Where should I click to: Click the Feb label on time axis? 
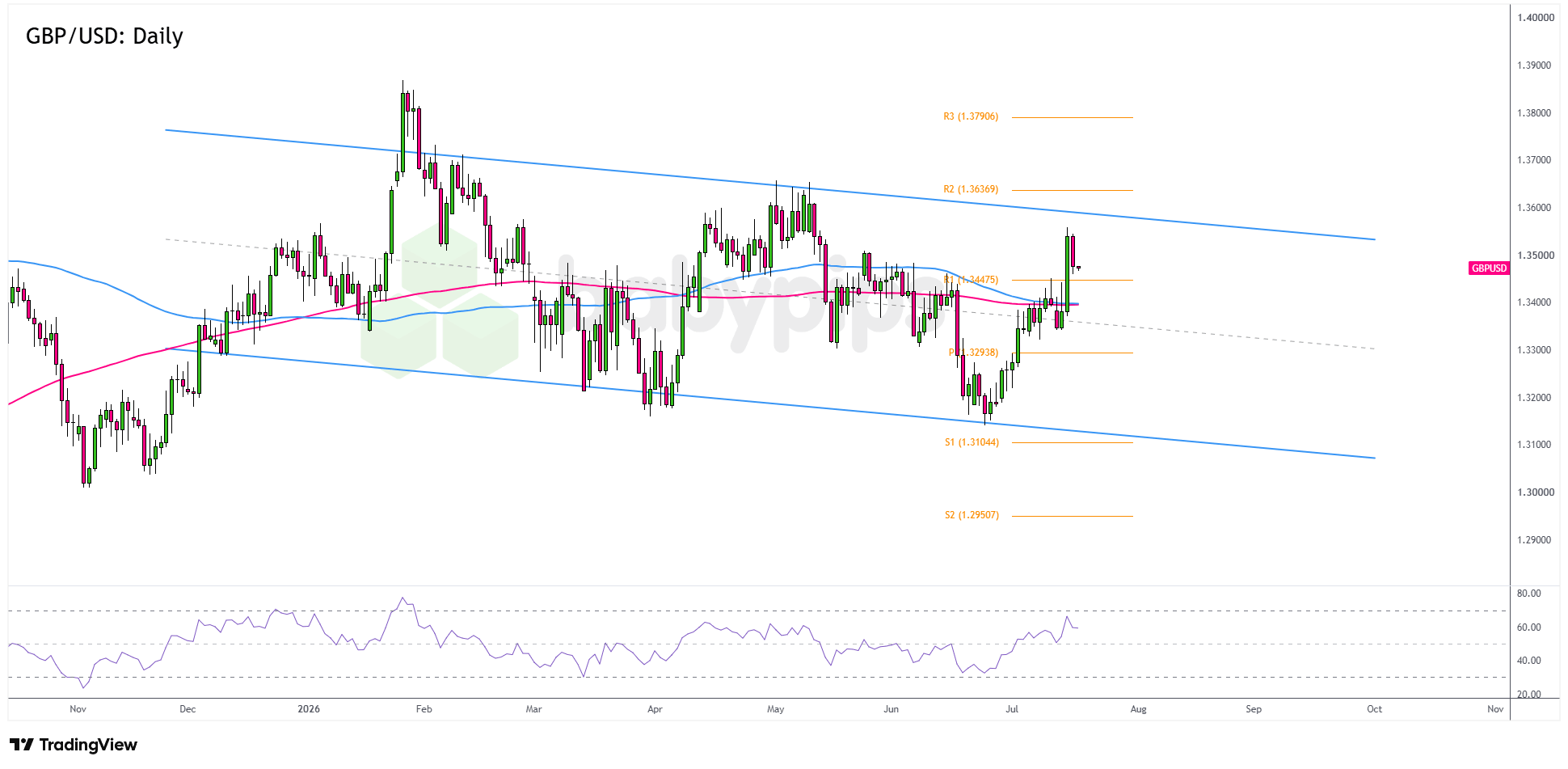[x=424, y=709]
